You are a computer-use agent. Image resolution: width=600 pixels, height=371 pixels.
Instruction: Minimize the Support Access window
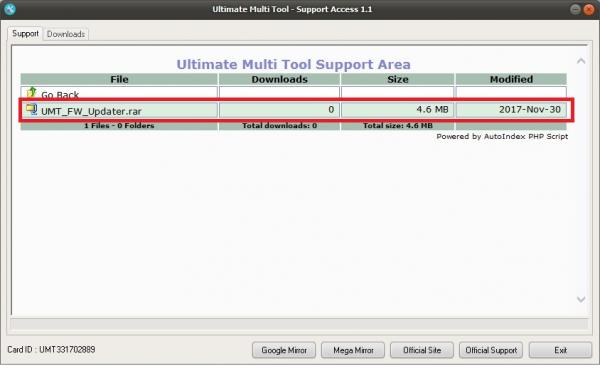(x=575, y=9)
